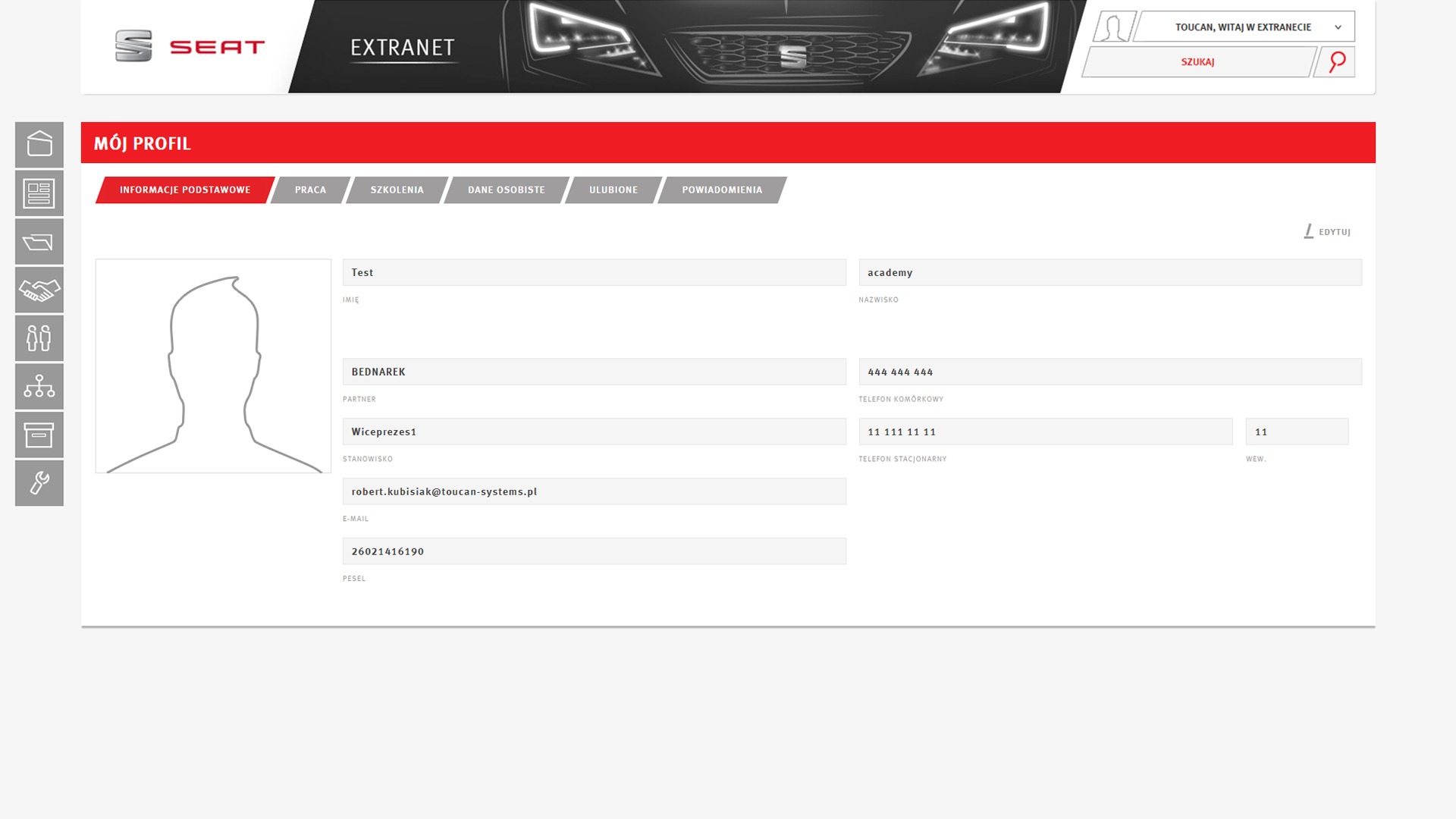Click the open box sidebar icon
This screenshot has height=819, width=1456.
pos(39,144)
